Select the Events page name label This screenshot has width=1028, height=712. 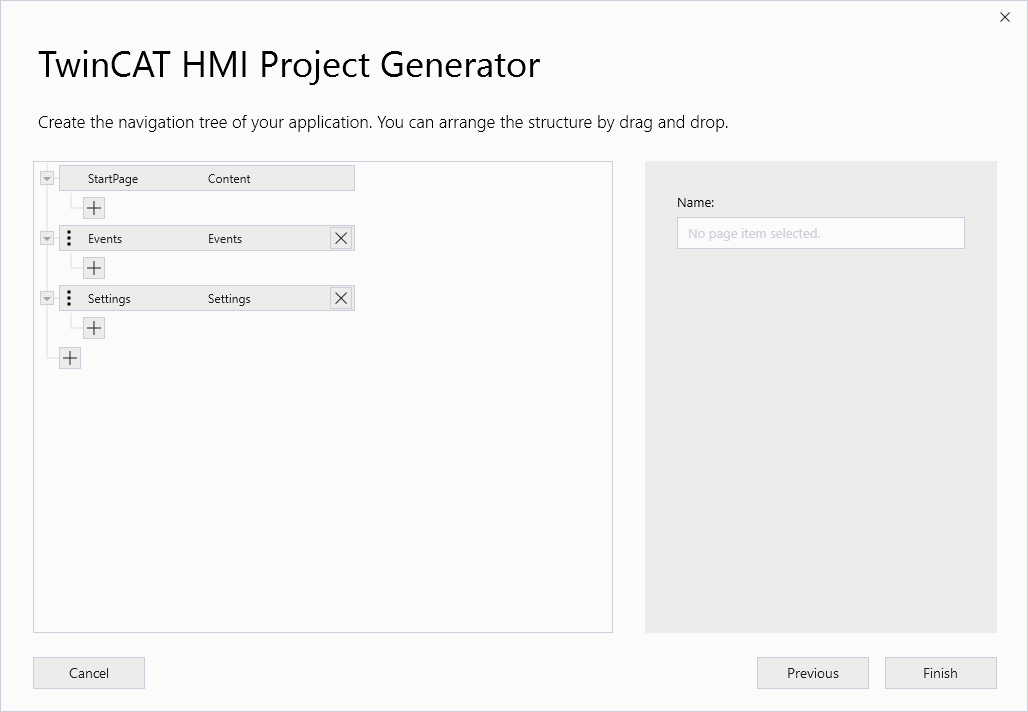tap(105, 239)
